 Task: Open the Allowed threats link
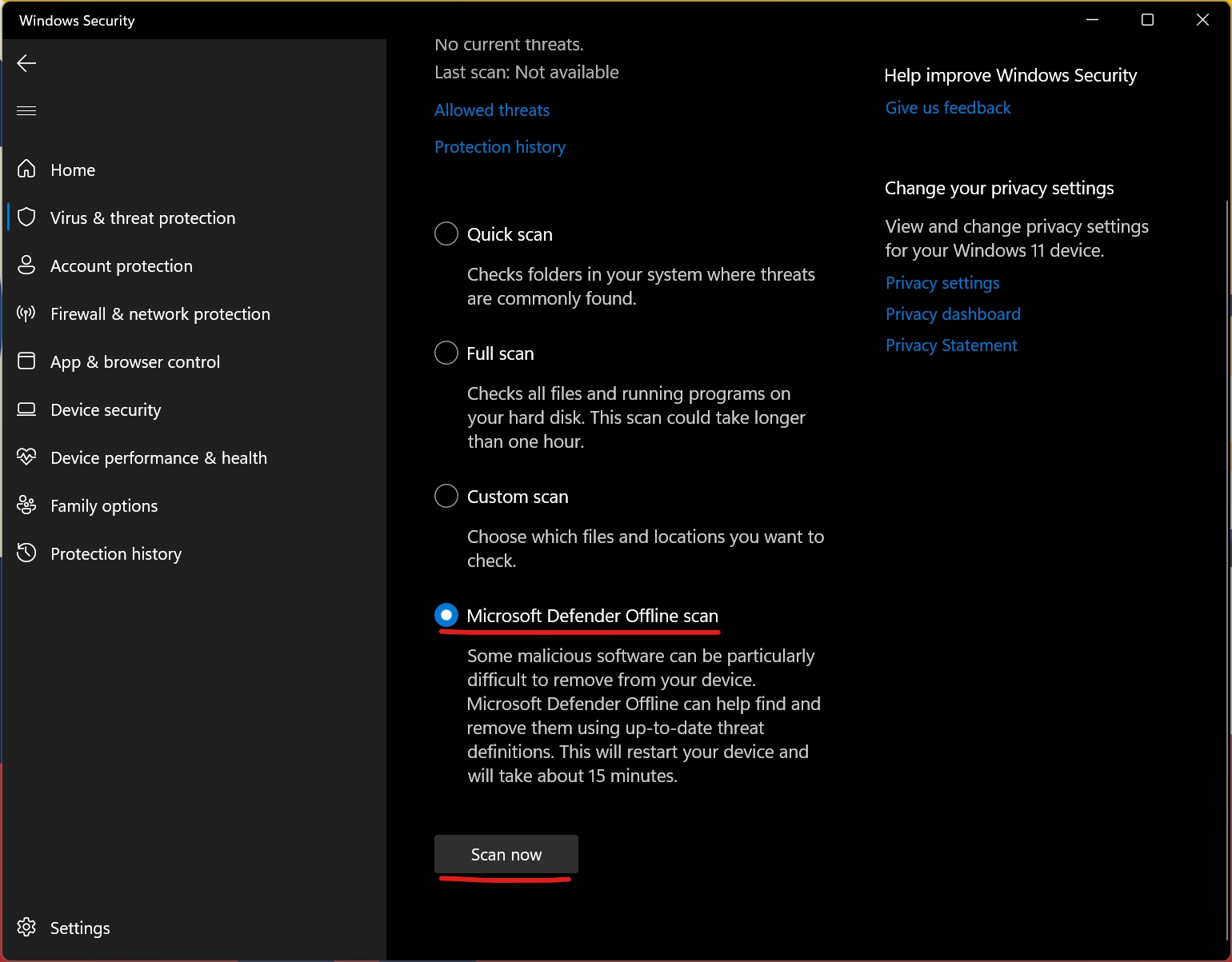[492, 110]
